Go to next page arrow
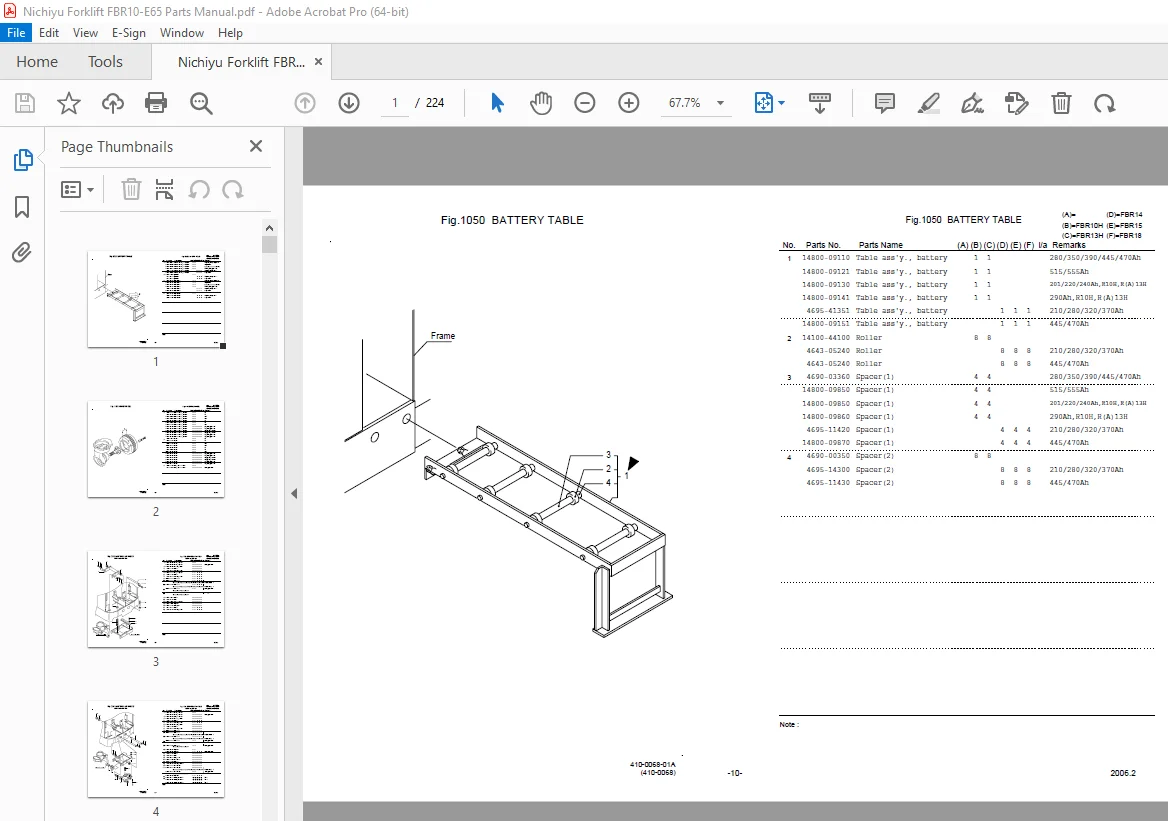 coord(349,103)
